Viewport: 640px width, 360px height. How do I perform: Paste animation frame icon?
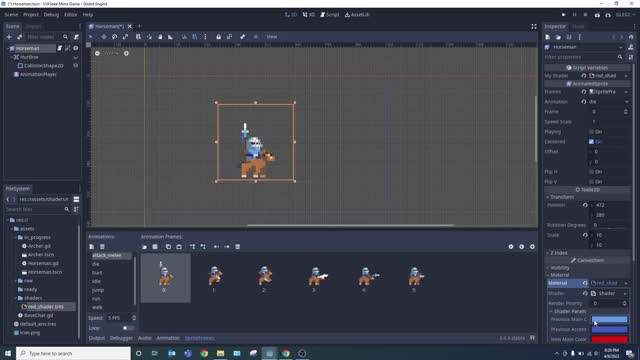pyautogui.click(x=179, y=247)
